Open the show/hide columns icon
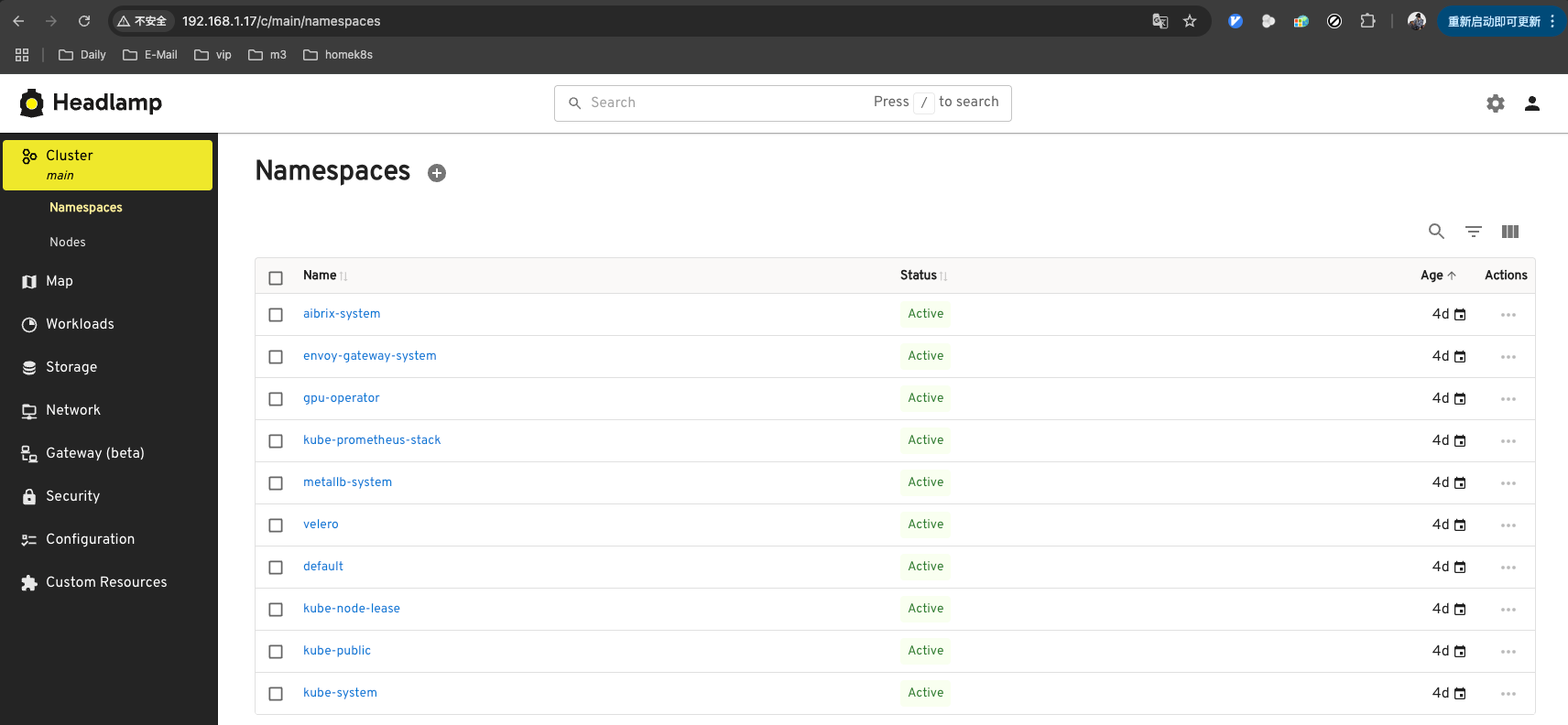Image resolution: width=1568 pixels, height=725 pixels. pyautogui.click(x=1510, y=232)
